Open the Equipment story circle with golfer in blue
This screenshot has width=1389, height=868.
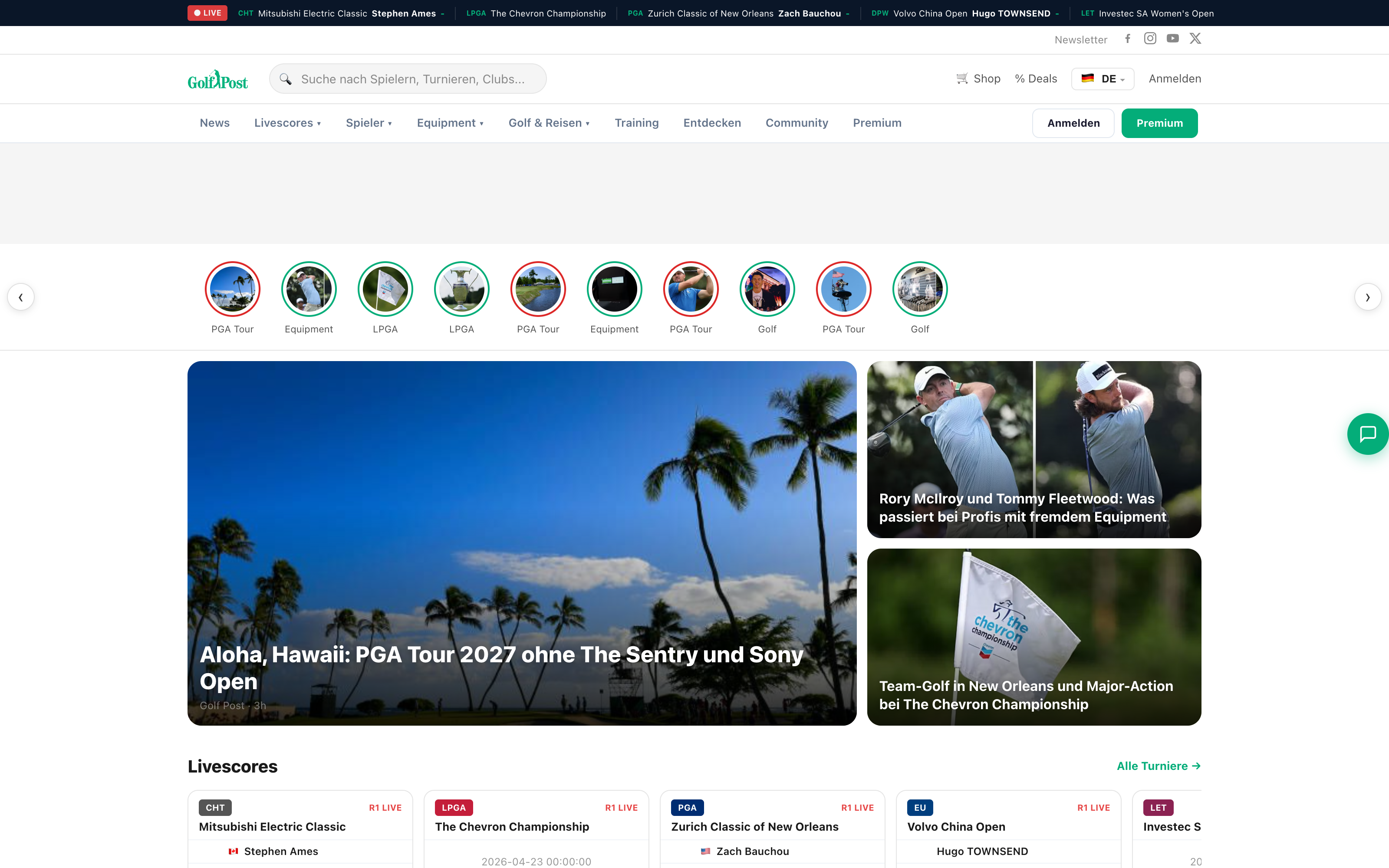[x=309, y=289]
